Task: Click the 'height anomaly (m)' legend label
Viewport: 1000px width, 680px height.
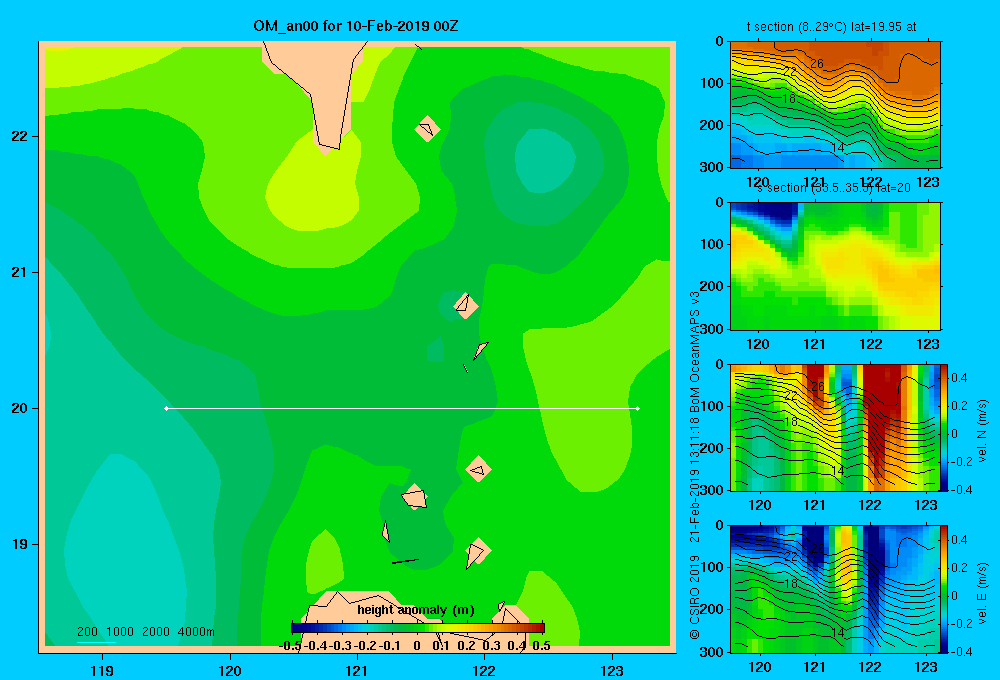Action: click(416, 610)
